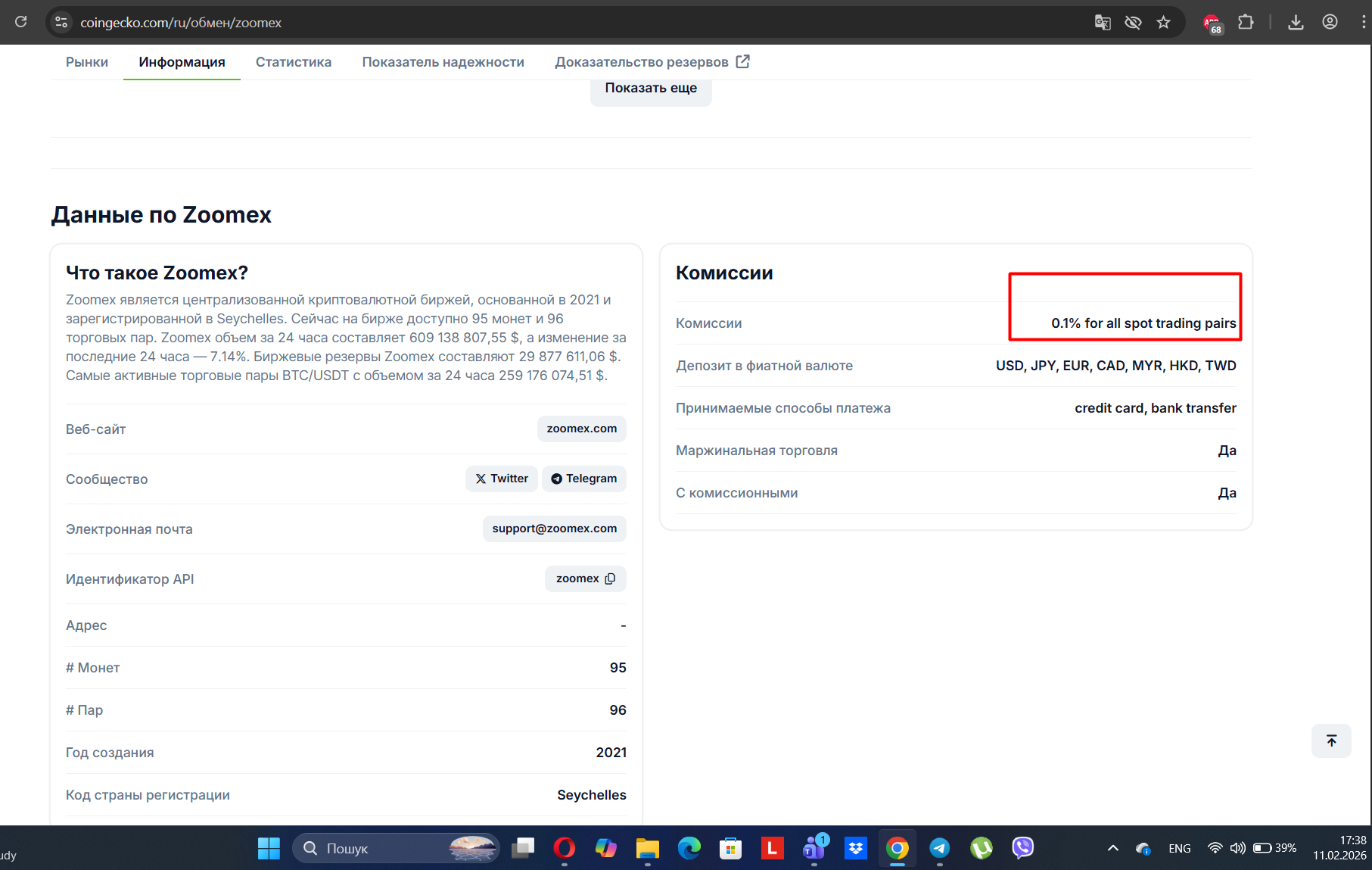Click the 'Что такое Zoomex?' heading

pos(157,273)
